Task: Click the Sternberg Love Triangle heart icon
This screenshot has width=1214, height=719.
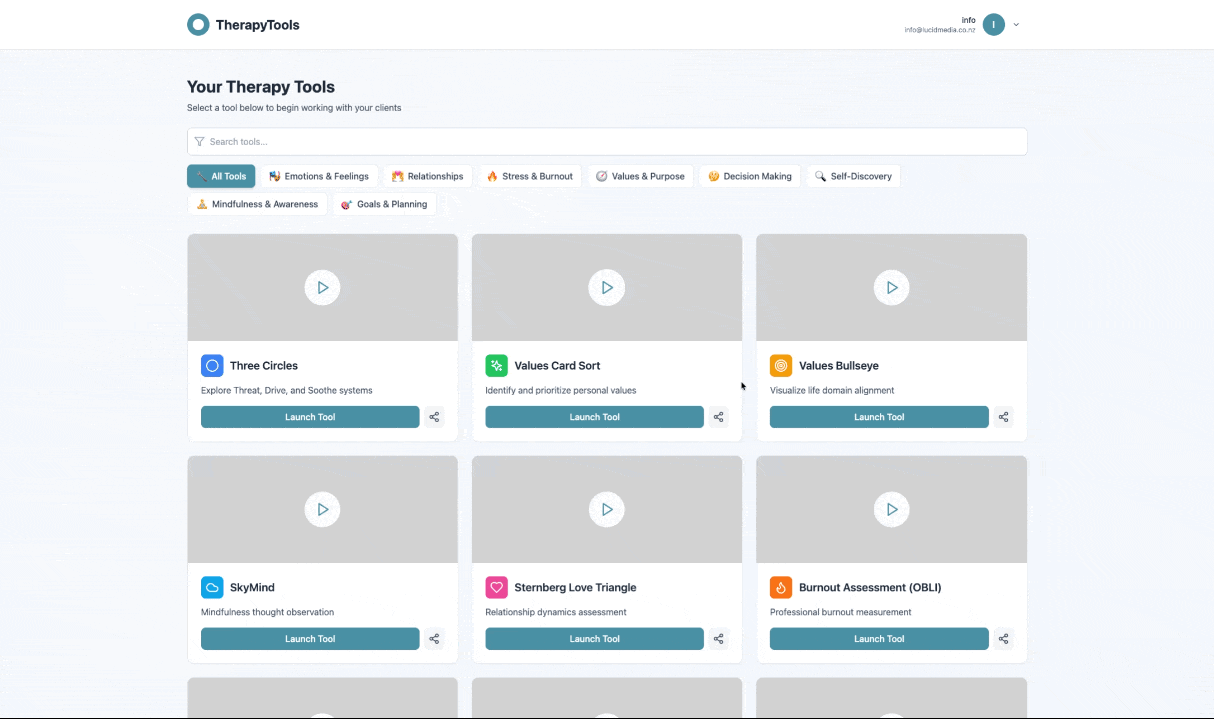Action: 496,588
